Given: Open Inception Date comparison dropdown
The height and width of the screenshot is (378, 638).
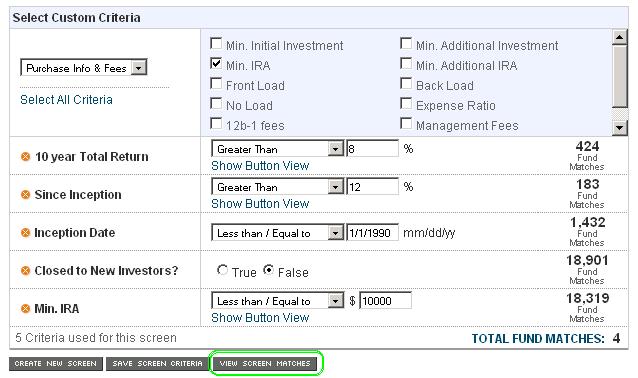Looking at the screenshot, I should [x=277, y=233].
